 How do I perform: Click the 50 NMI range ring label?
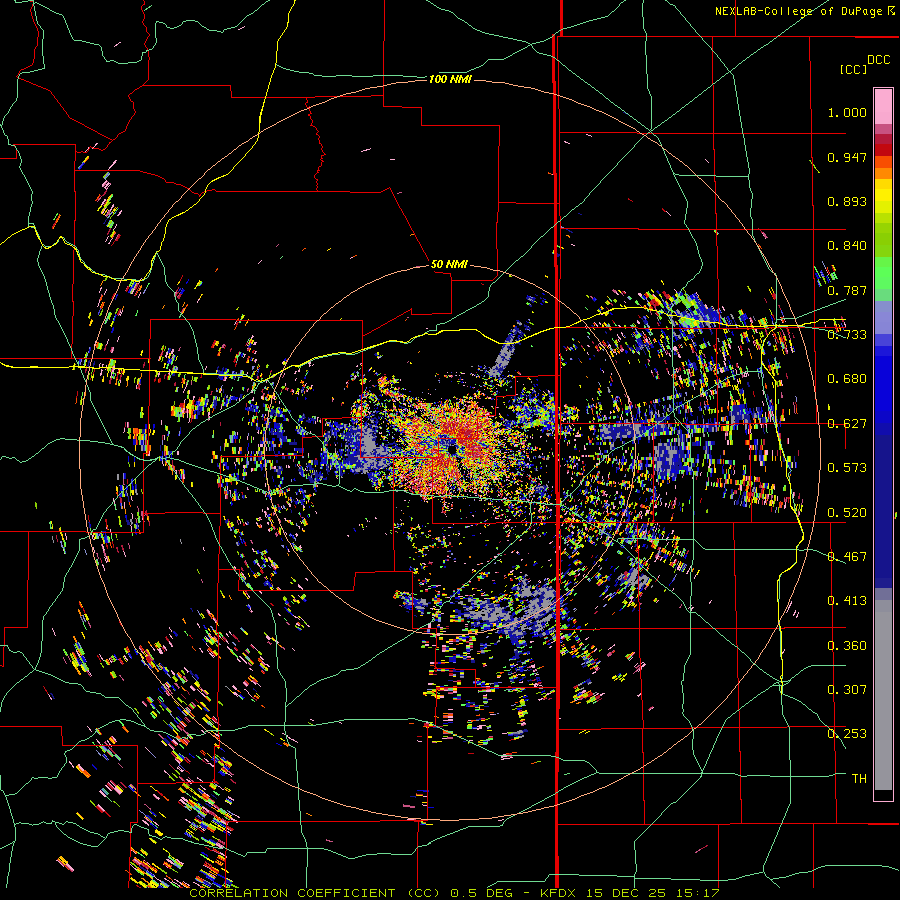pyautogui.click(x=449, y=264)
